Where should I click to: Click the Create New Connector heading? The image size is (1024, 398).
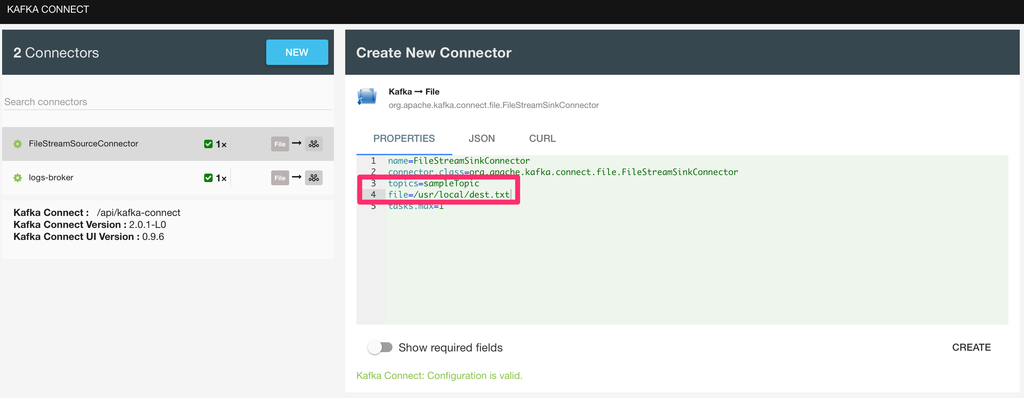[x=434, y=53]
